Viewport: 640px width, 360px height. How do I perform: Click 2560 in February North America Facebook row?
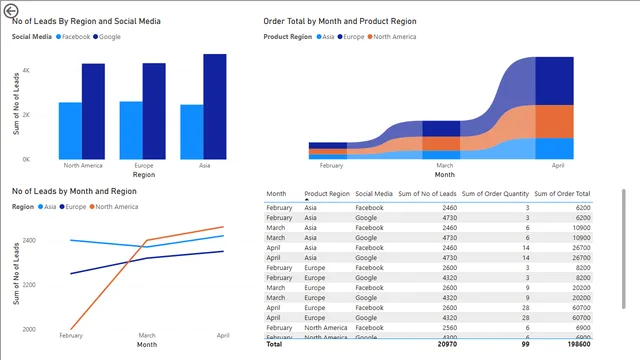click(x=450, y=328)
